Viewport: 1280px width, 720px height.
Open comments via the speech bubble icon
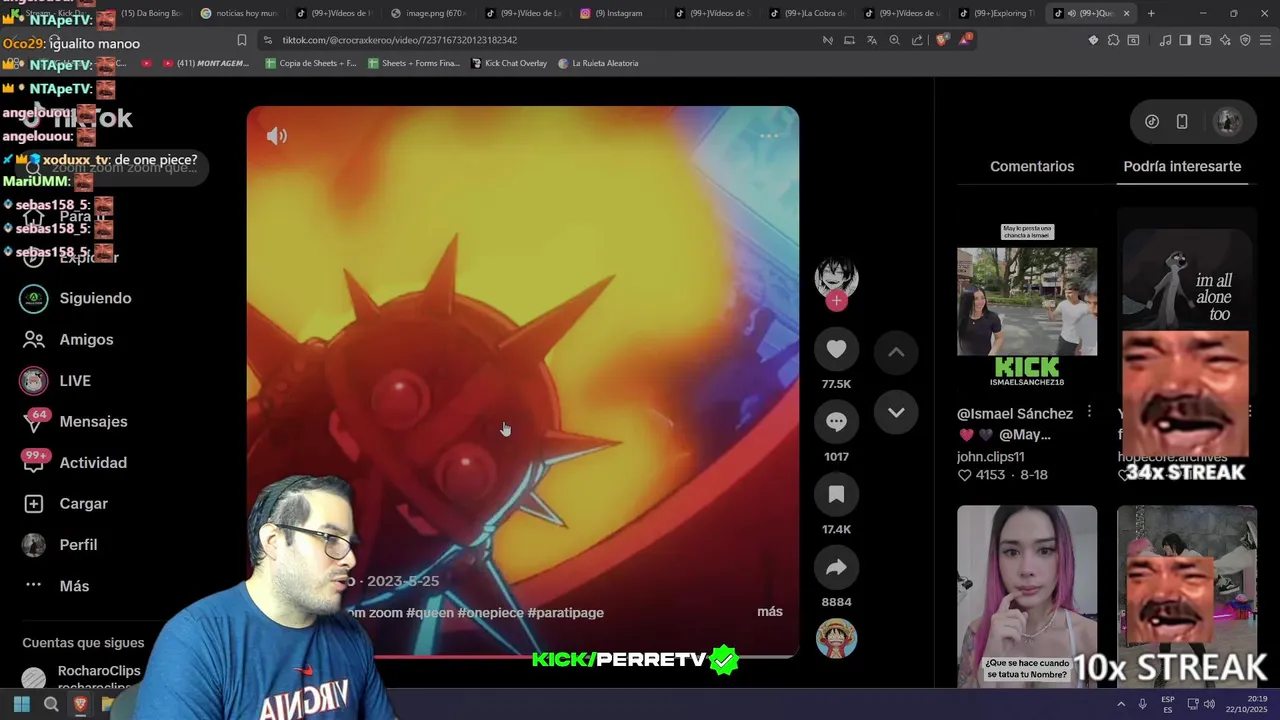click(x=836, y=422)
